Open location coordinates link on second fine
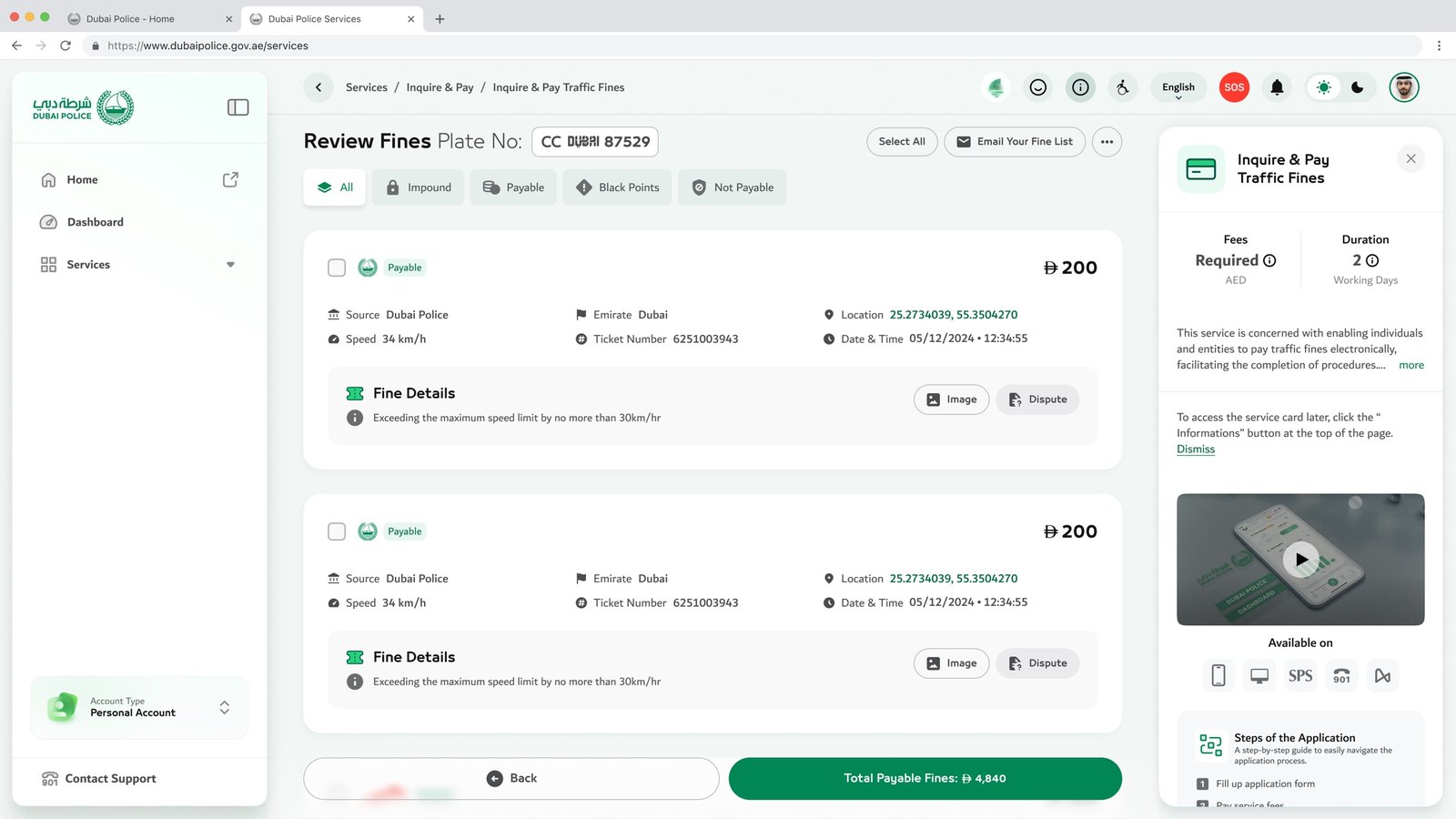 (x=954, y=579)
